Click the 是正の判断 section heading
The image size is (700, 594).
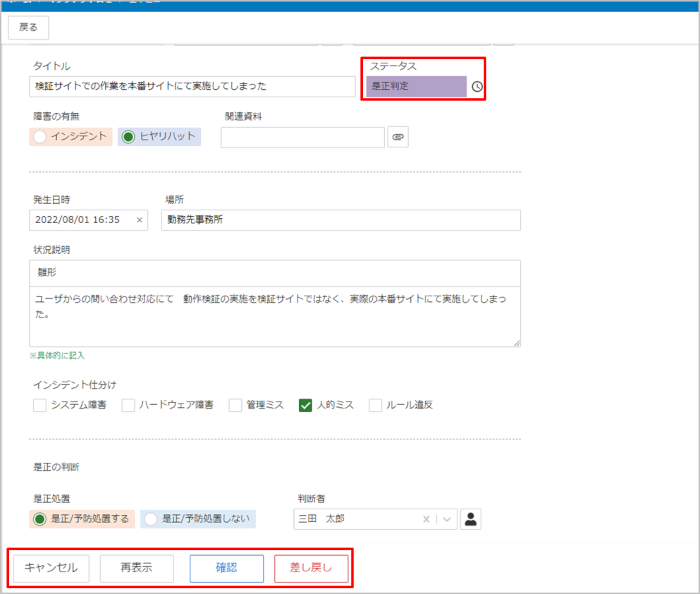coord(56,467)
